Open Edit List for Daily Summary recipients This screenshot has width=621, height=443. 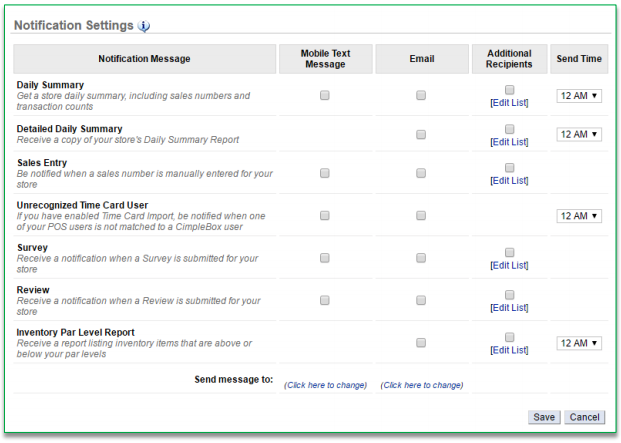509,103
